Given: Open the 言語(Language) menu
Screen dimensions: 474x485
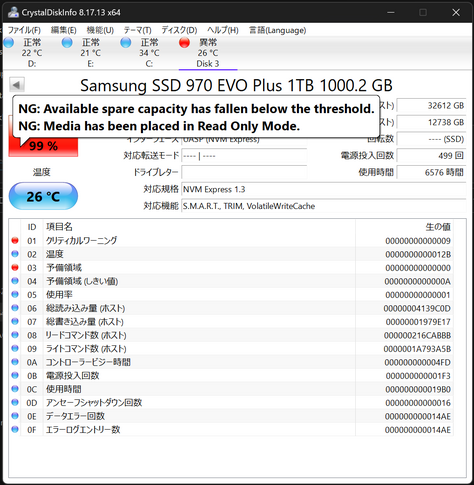Looking at the screenshot, I should (277, 30).
